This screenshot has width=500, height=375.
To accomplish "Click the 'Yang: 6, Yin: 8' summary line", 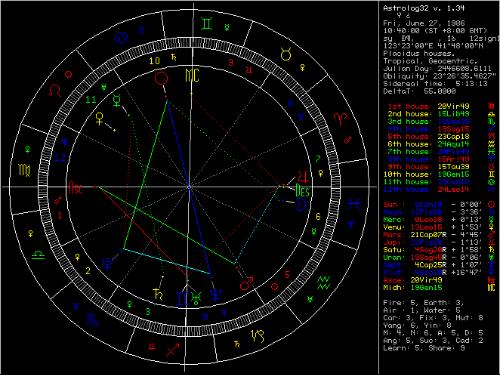I will point(417,325).
